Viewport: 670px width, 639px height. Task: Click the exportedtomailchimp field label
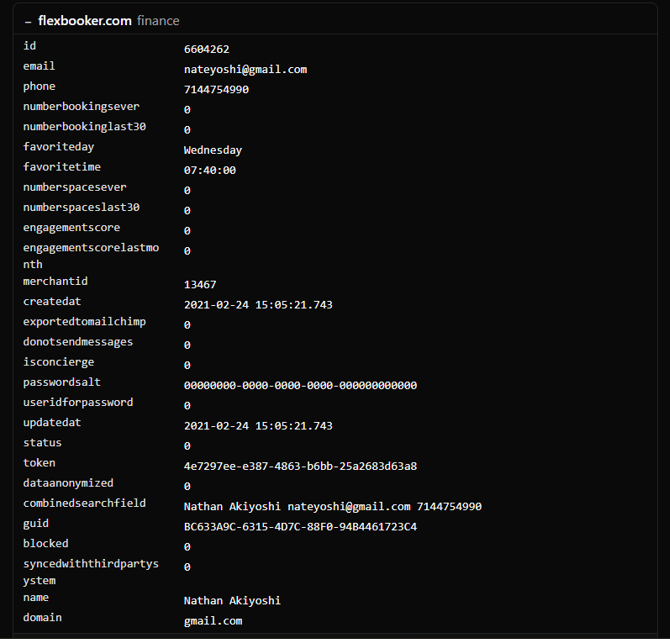[84, 322]
